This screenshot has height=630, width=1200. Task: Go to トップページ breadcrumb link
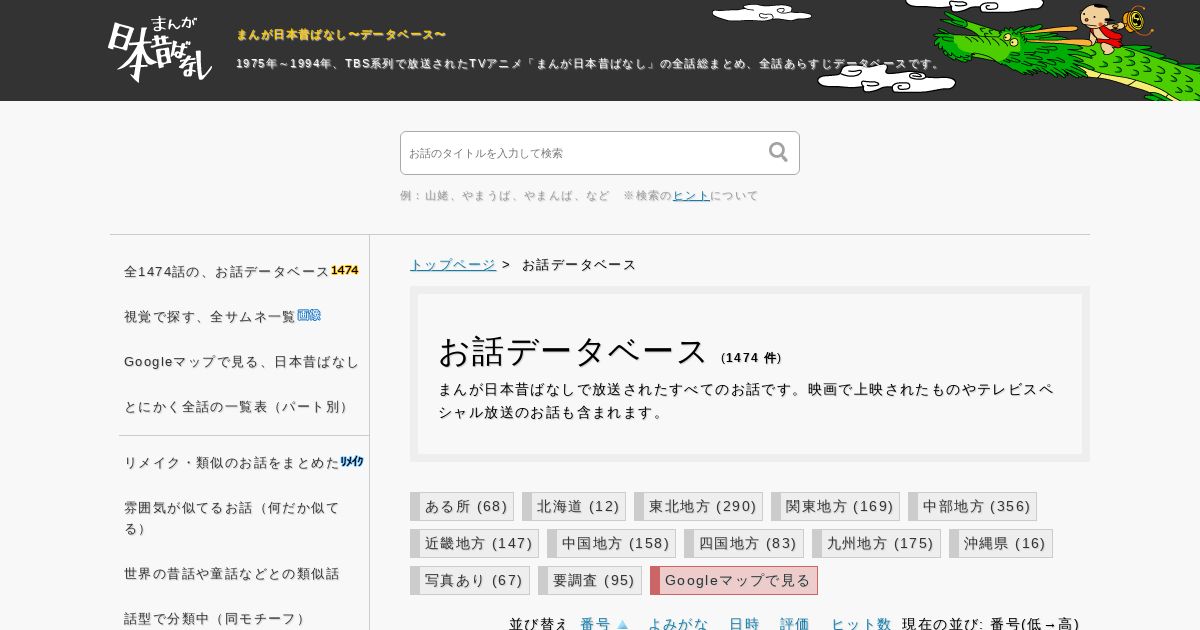tap(453, 265)
